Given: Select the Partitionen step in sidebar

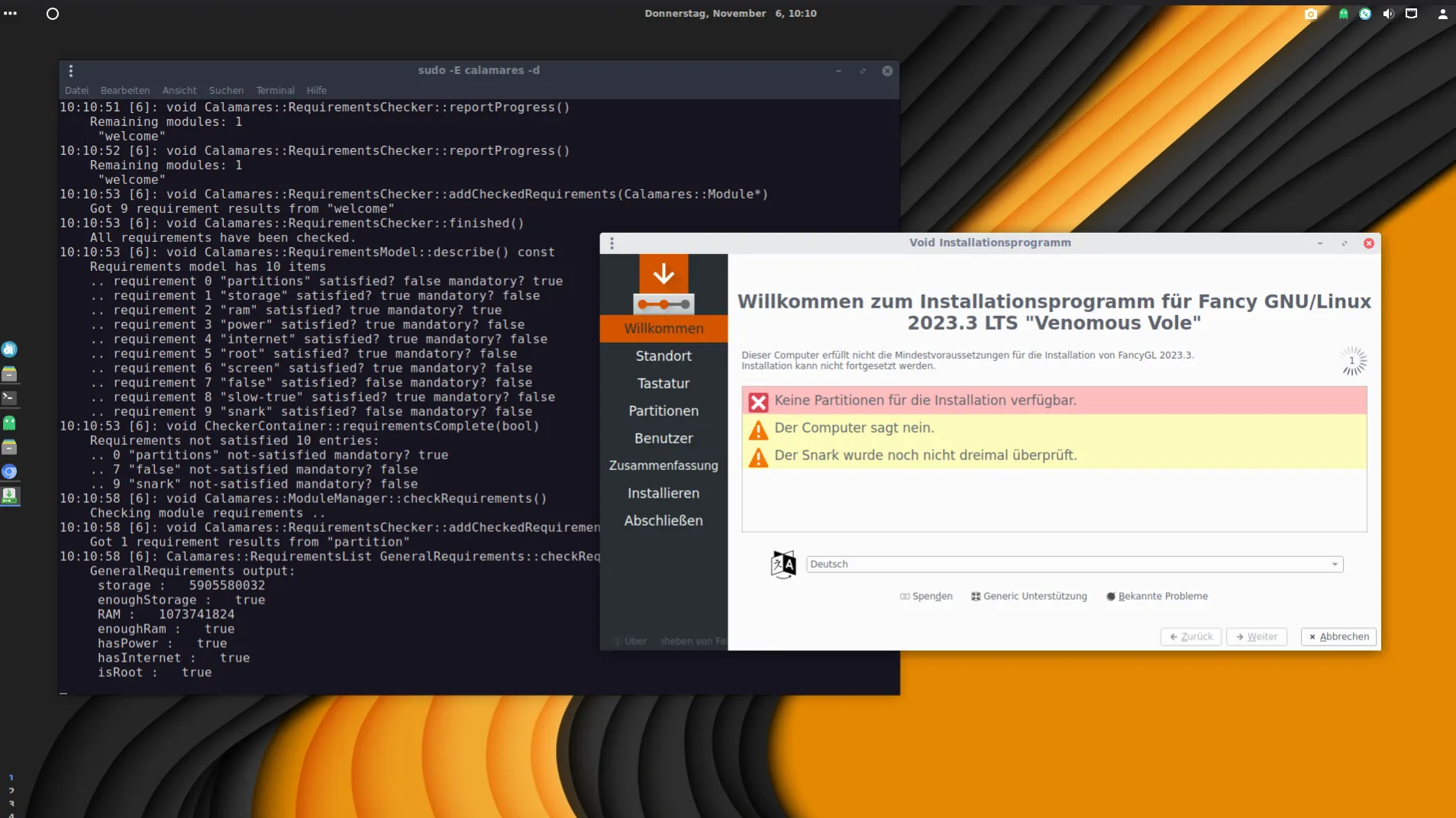Looking at the screenshot, I should 663,411.
